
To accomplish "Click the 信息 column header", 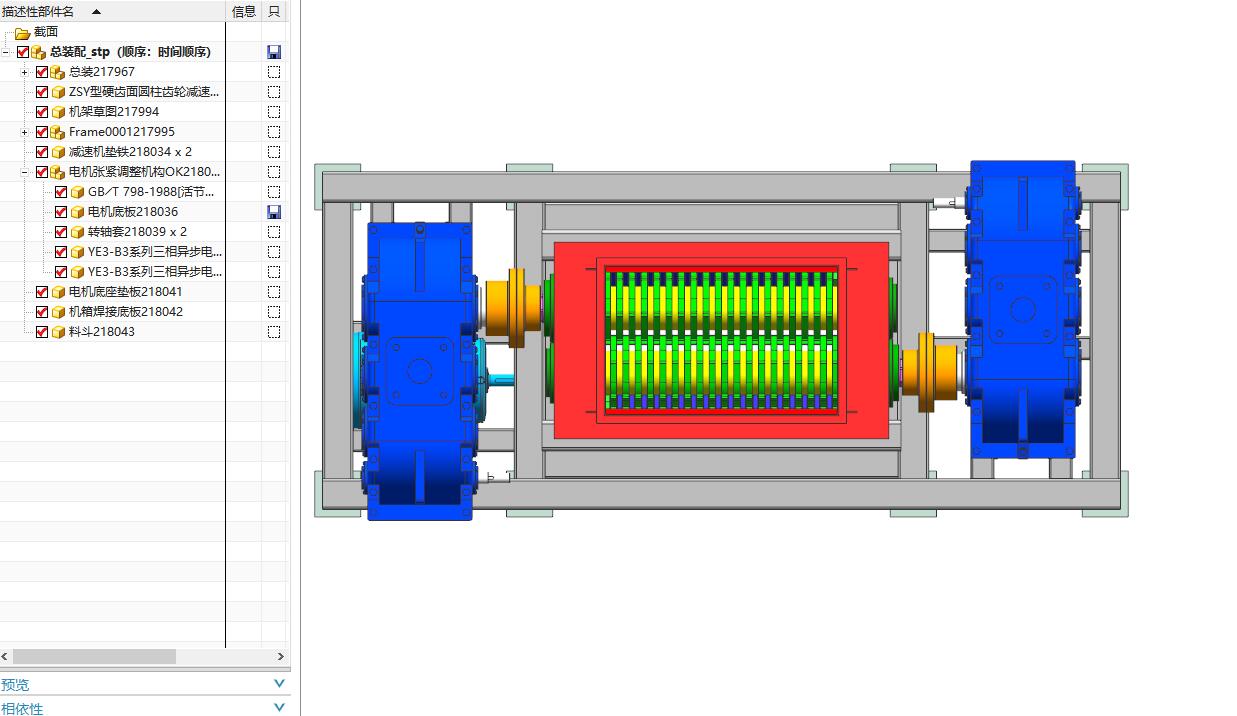I will 244,11.
